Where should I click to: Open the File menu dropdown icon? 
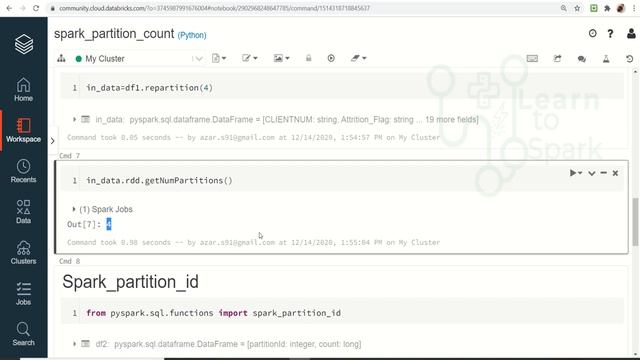[x=219, y=58]
